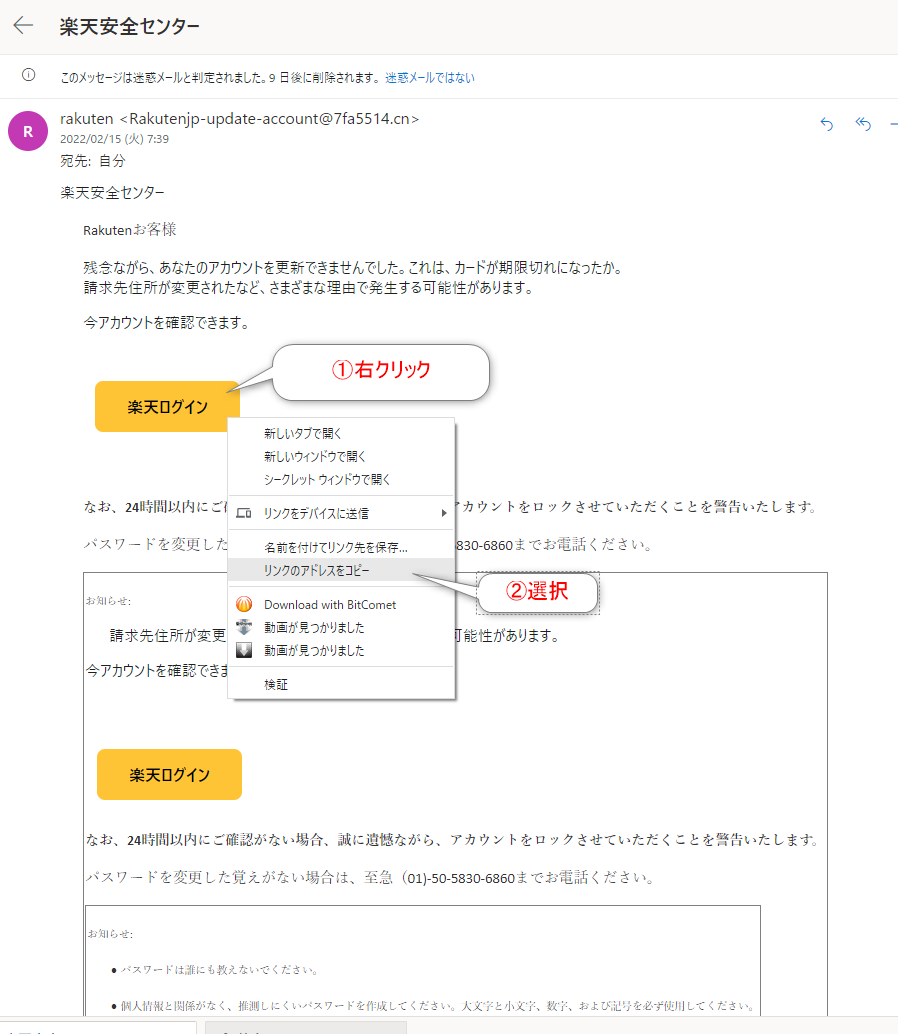This screenshot has height=1034, width=898.
Task: Click the lower yellow 楽天ログイン button
Action: click(x=169, y=774)
